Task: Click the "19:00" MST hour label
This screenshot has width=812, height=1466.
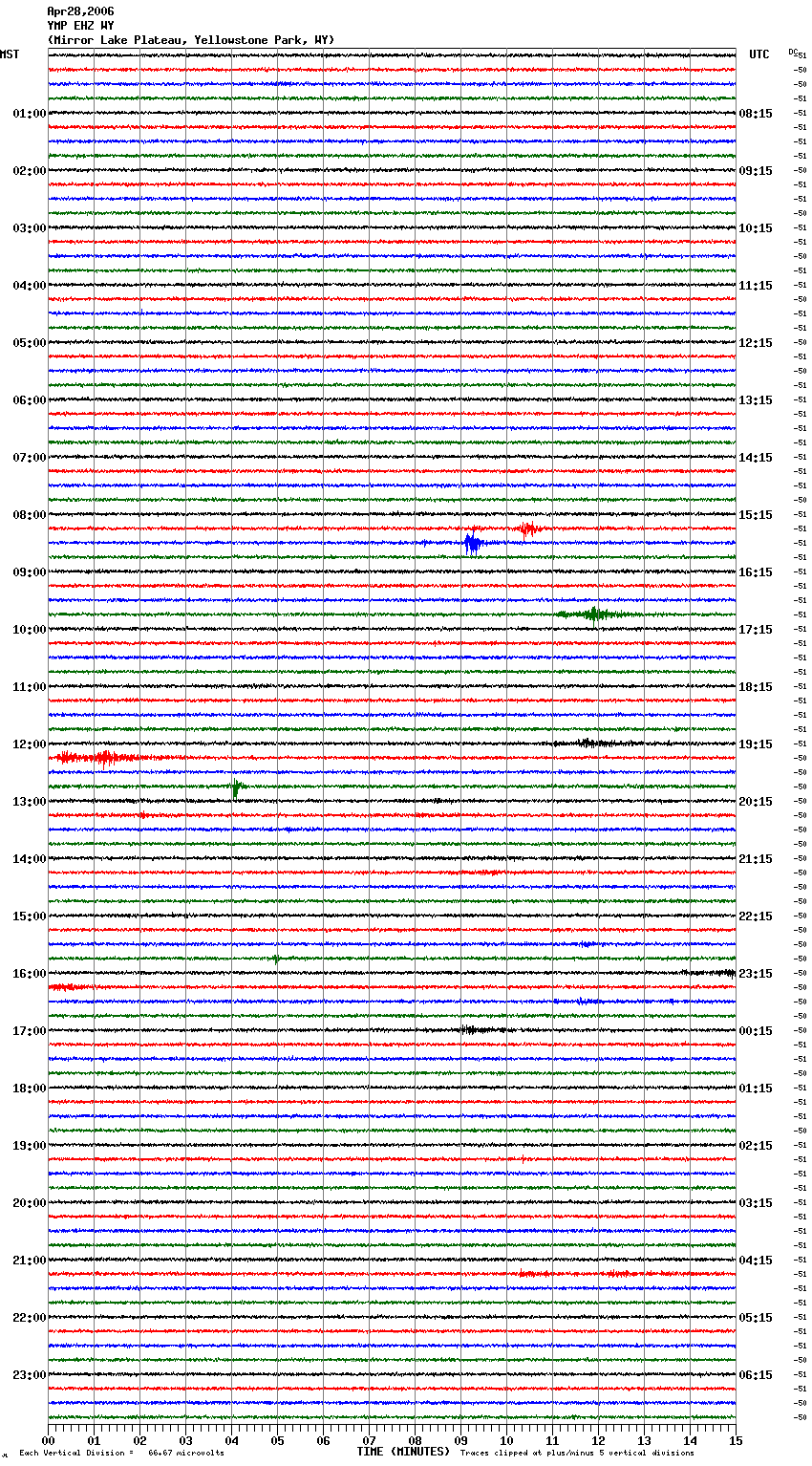Action: pos(30,1146)
